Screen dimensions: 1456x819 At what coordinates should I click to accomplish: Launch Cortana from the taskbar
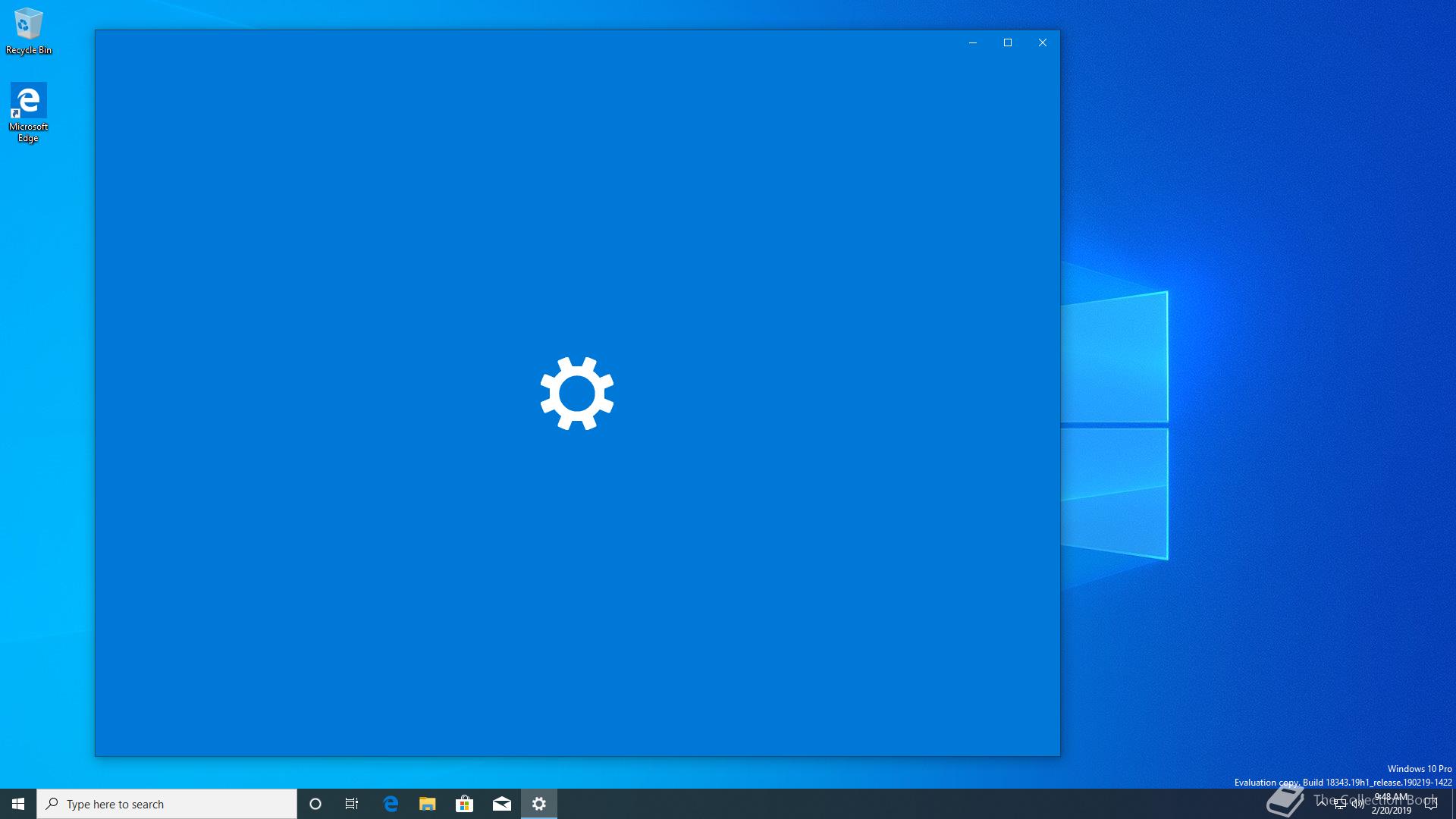coord(315,804)
